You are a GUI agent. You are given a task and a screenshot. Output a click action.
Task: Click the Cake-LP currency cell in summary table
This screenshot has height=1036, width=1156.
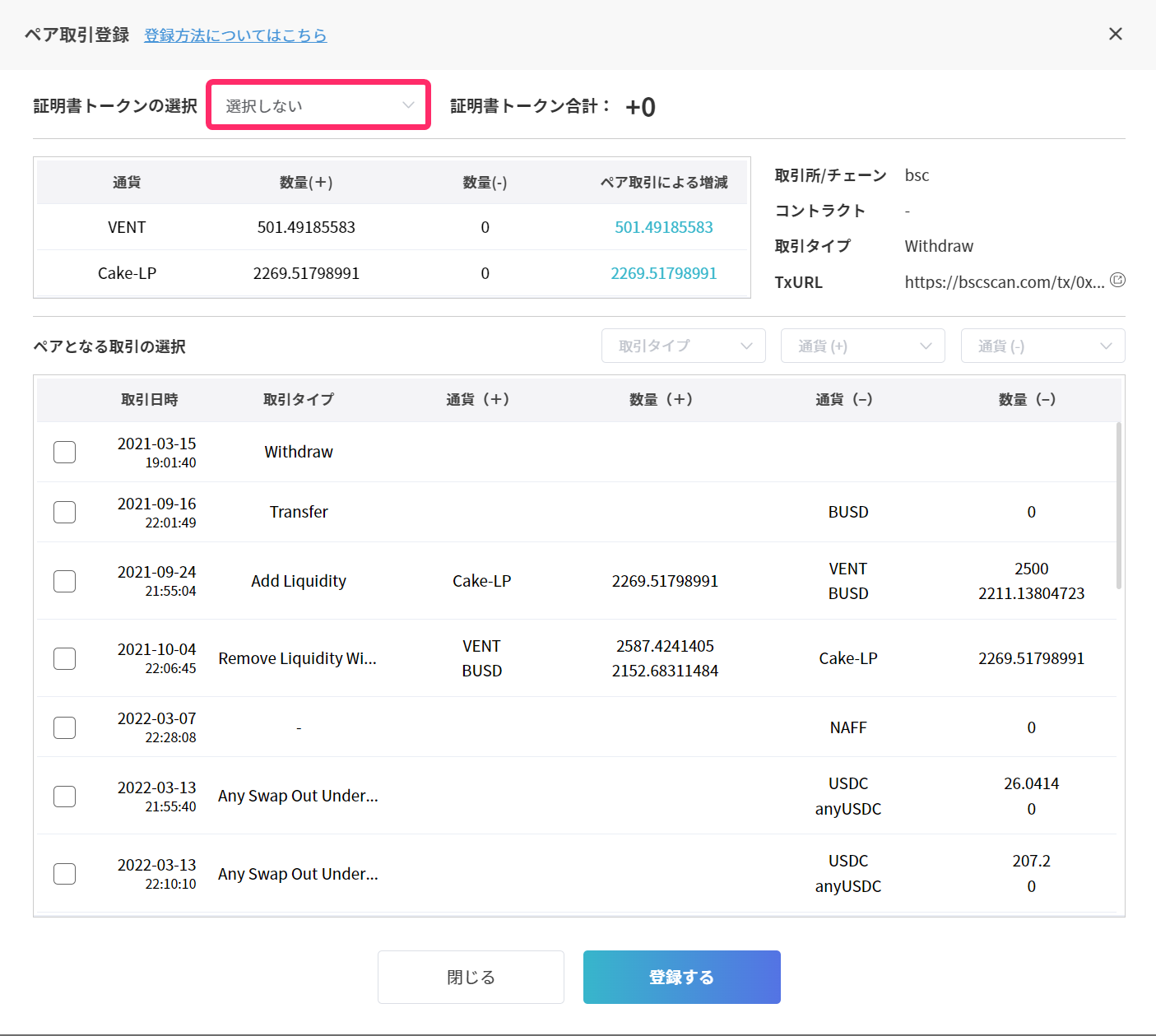(x=127, y=273)
